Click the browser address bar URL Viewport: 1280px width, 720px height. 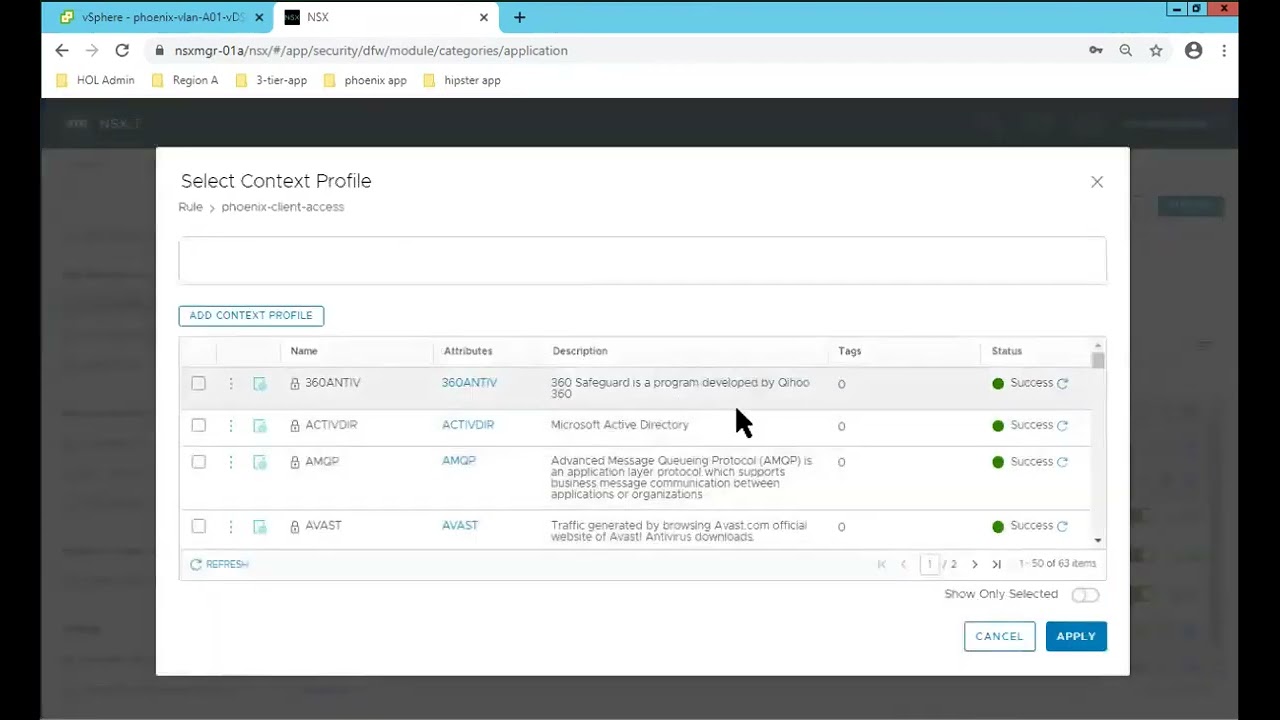pyautogui.click(x=371, y=50)
